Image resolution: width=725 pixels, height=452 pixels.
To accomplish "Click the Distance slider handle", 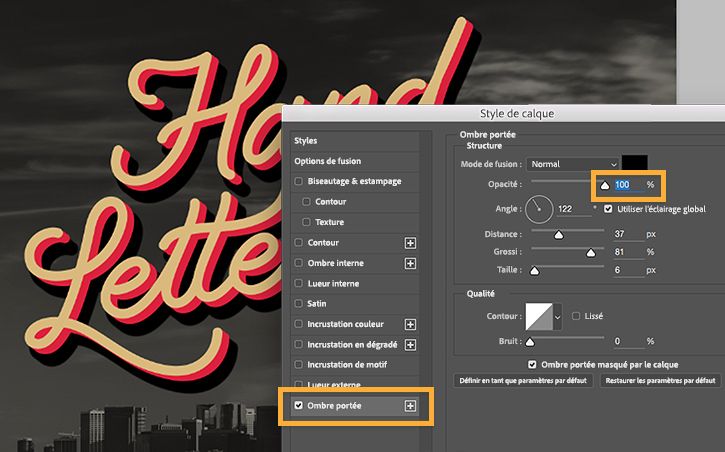I will pos(559,235).
